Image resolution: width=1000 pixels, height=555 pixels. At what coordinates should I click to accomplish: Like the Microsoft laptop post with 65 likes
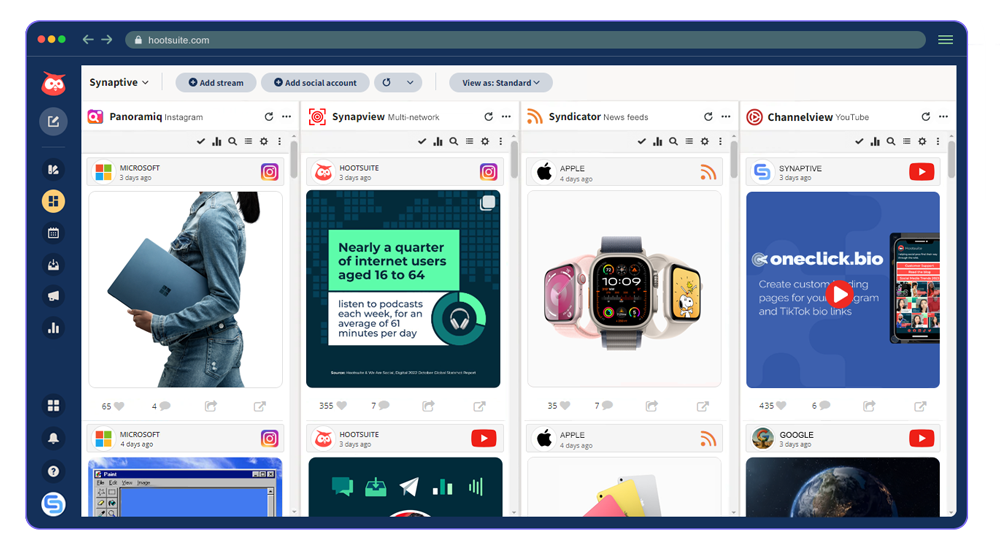(119, 406)
